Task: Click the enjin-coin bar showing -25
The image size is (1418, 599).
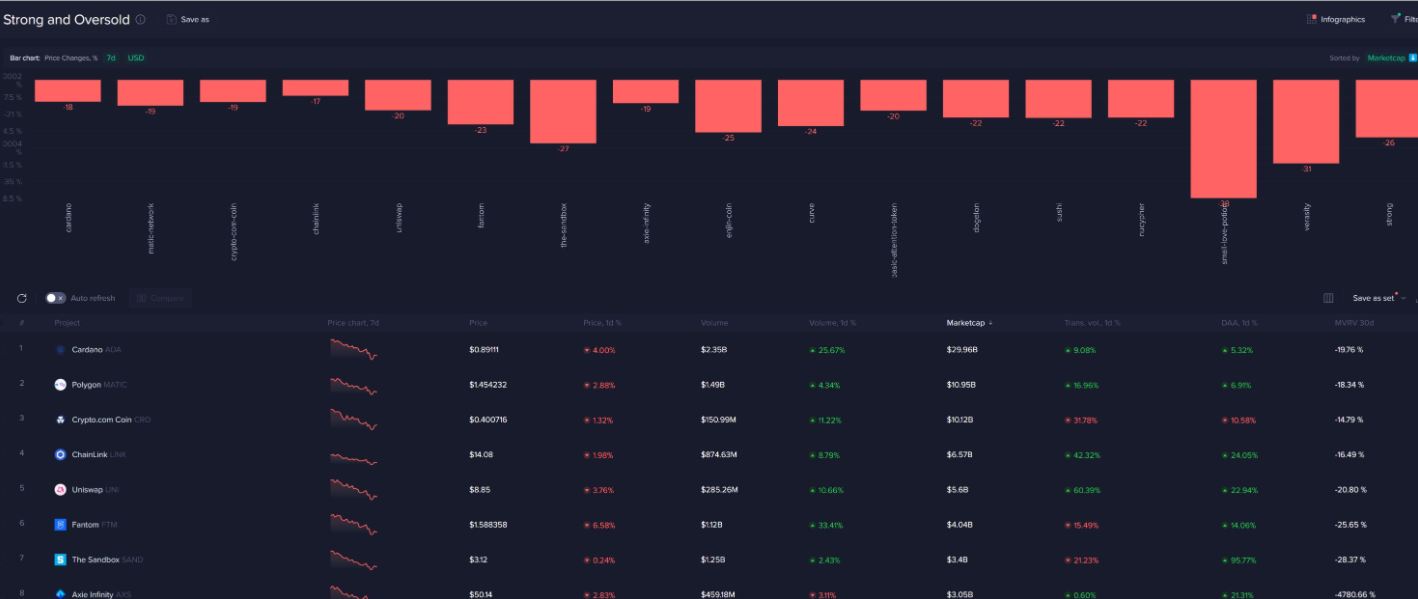Action: point(728,106)
